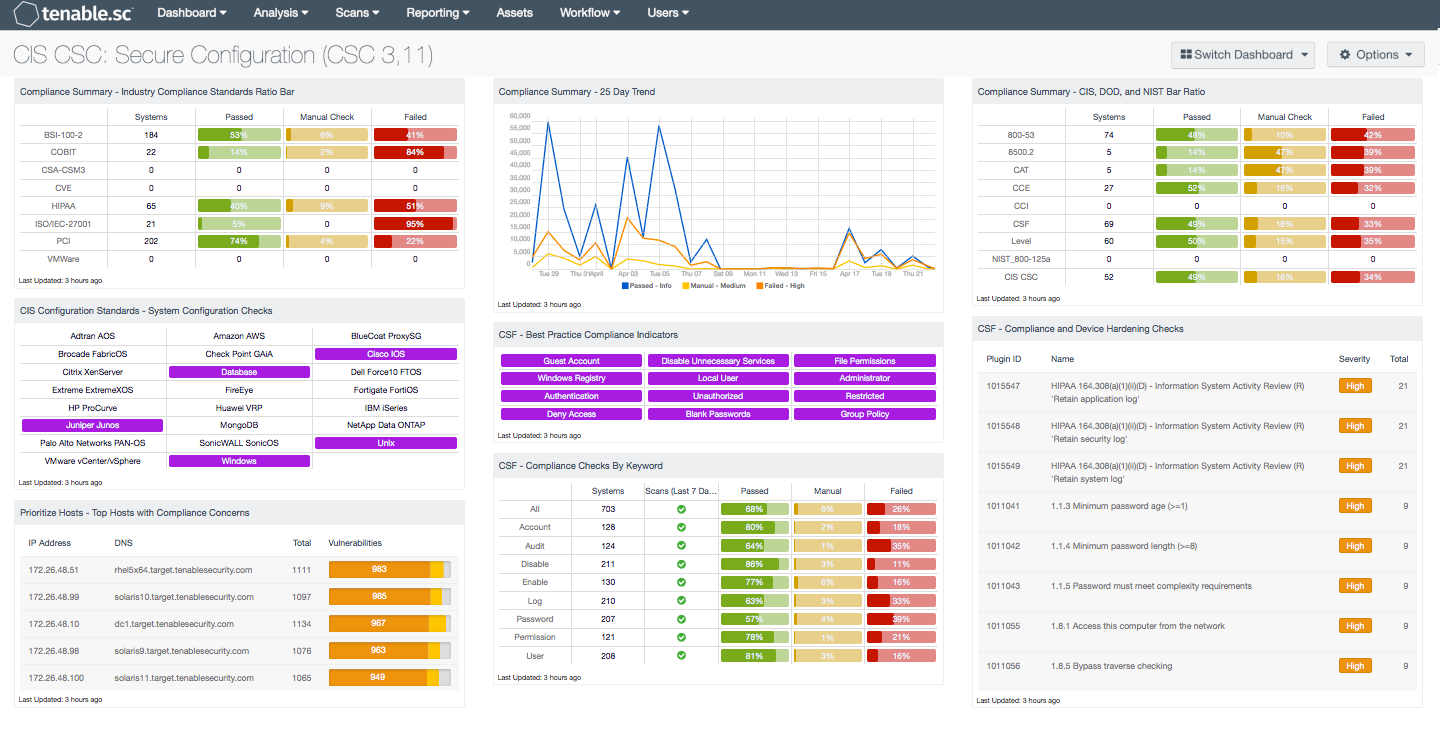The width and height of the screenshot is (1440, 752).
Task: Click the green scan check for All row
Action: click(681, 509)
